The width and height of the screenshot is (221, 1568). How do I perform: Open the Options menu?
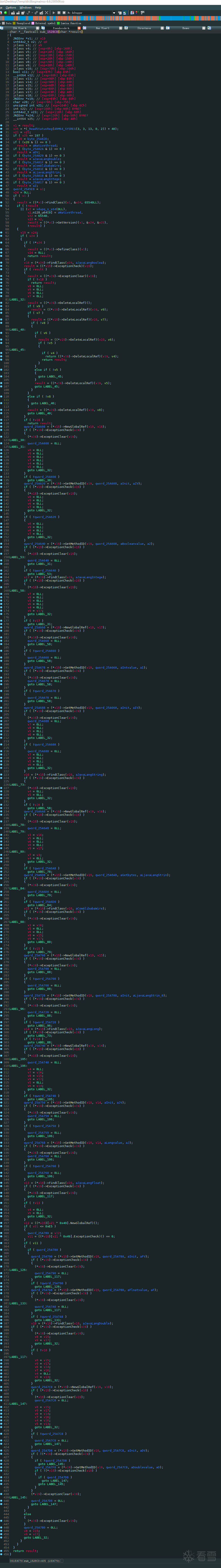[11, 8]
